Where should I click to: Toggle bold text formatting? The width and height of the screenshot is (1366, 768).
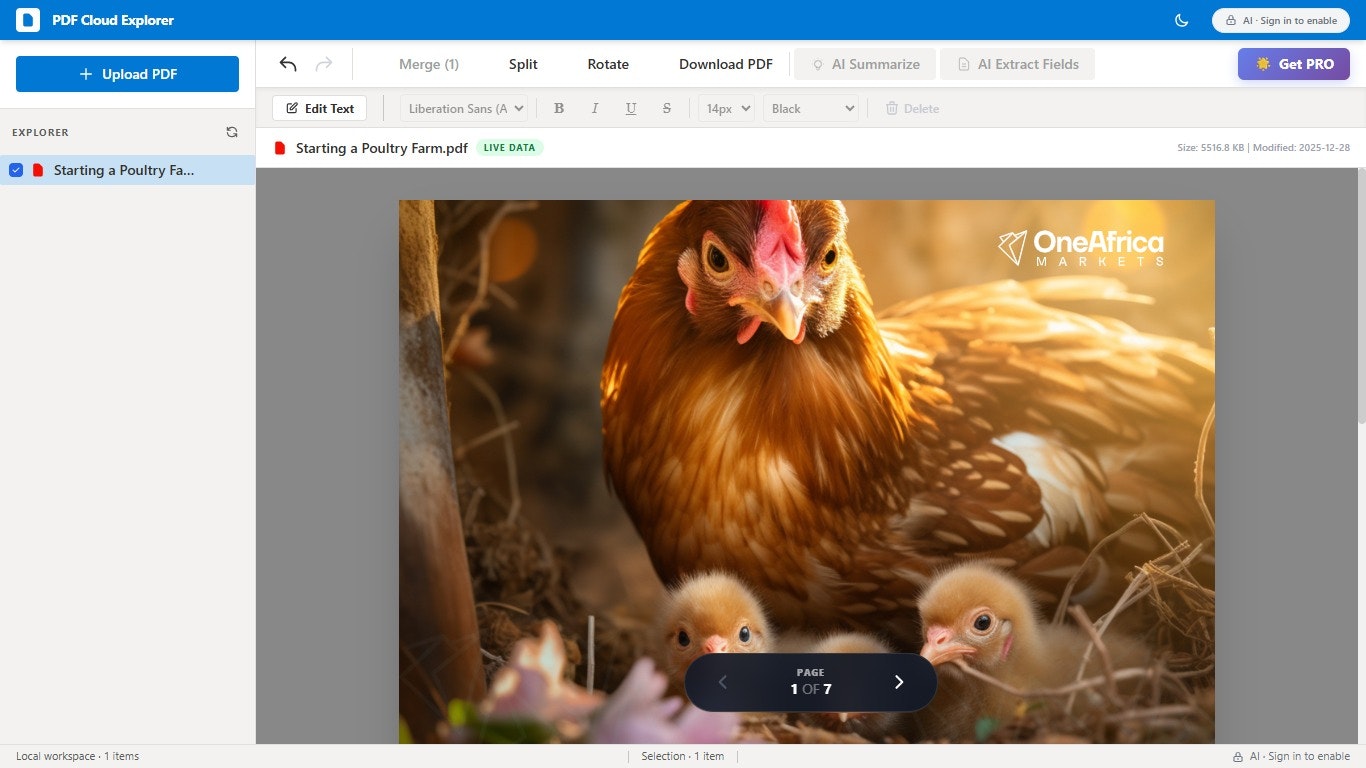coord(559,108)
